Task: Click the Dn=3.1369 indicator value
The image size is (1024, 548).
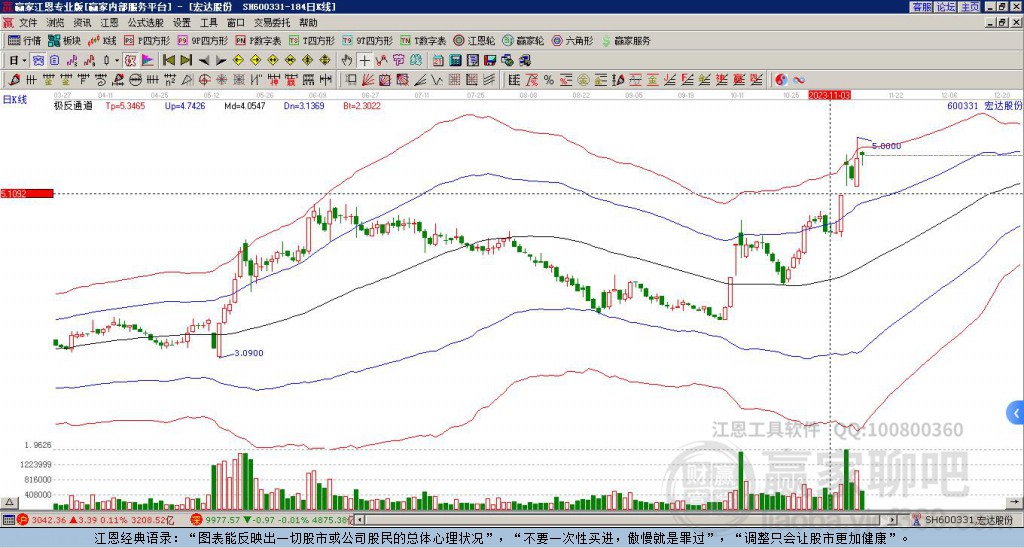Action: (x=304, y=105)
